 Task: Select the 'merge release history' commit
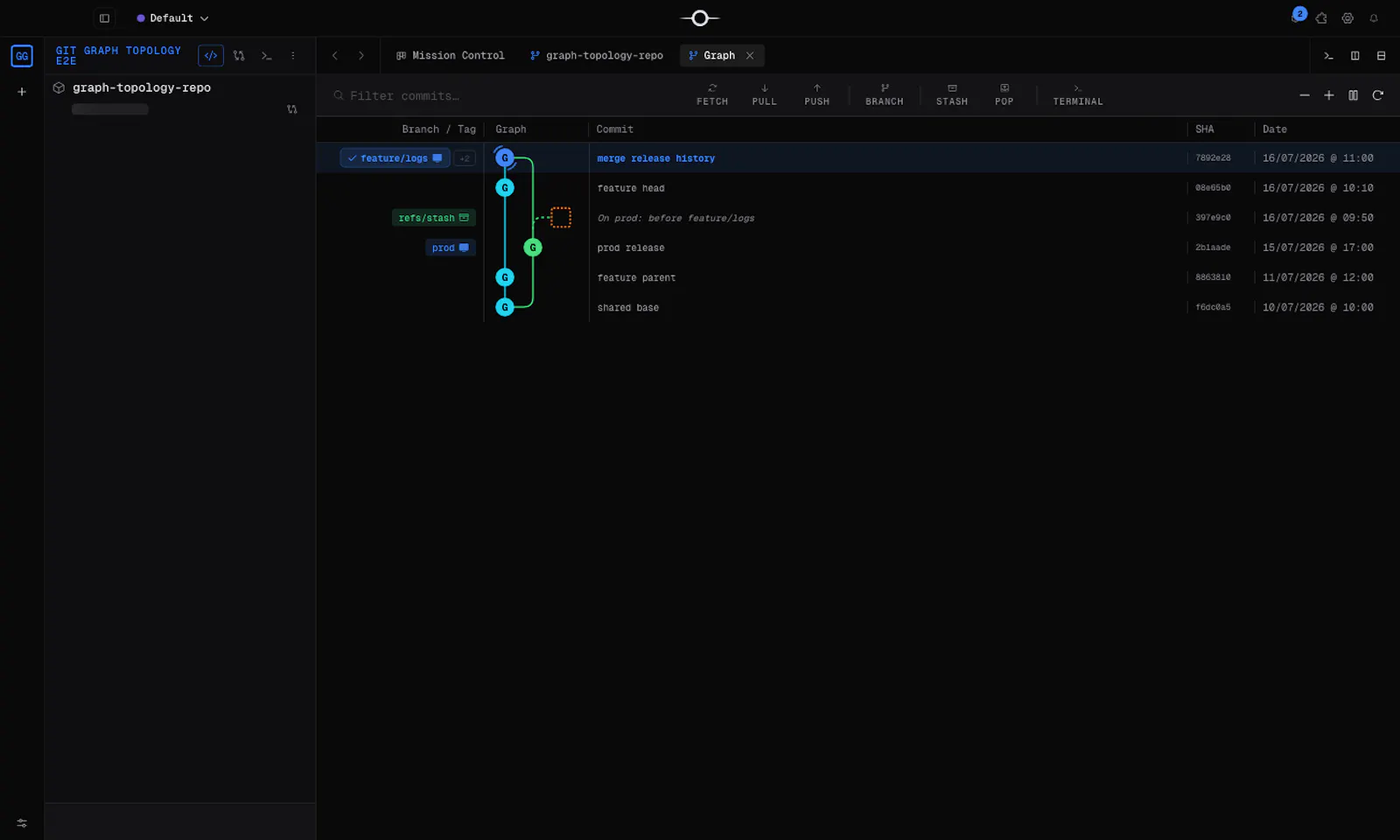656,158
